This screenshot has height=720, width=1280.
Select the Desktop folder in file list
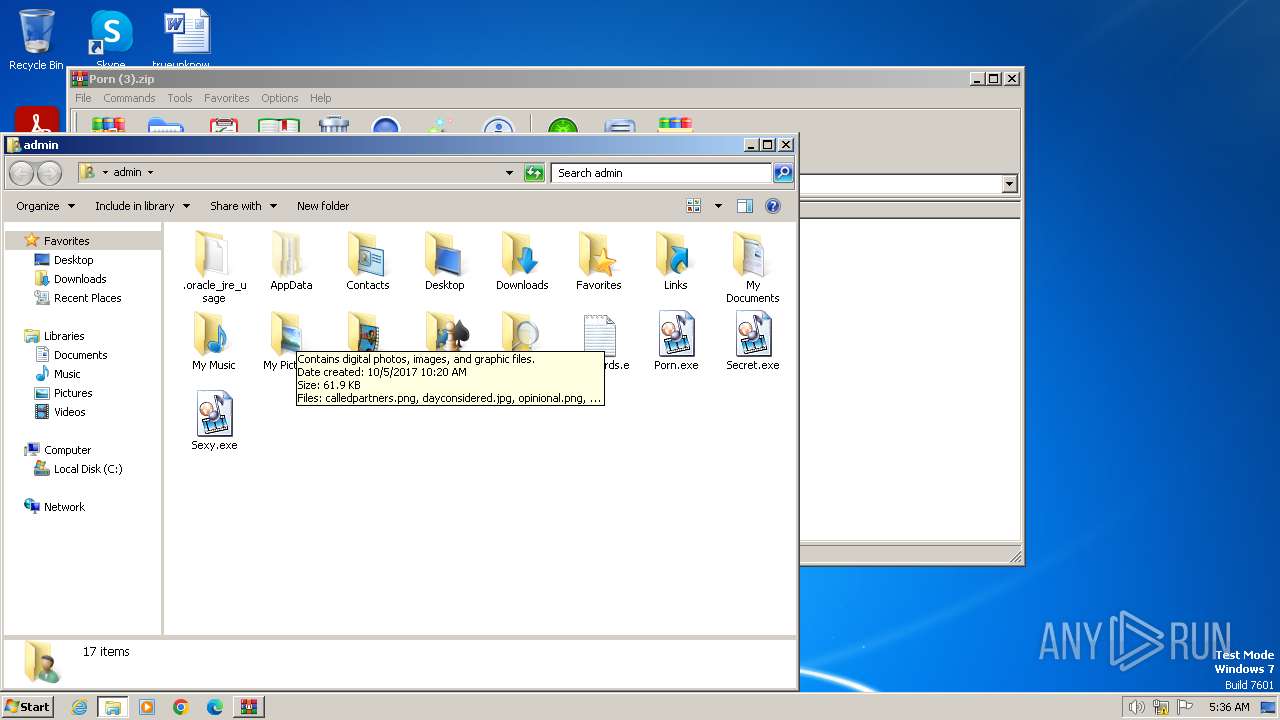coord(444,260)
